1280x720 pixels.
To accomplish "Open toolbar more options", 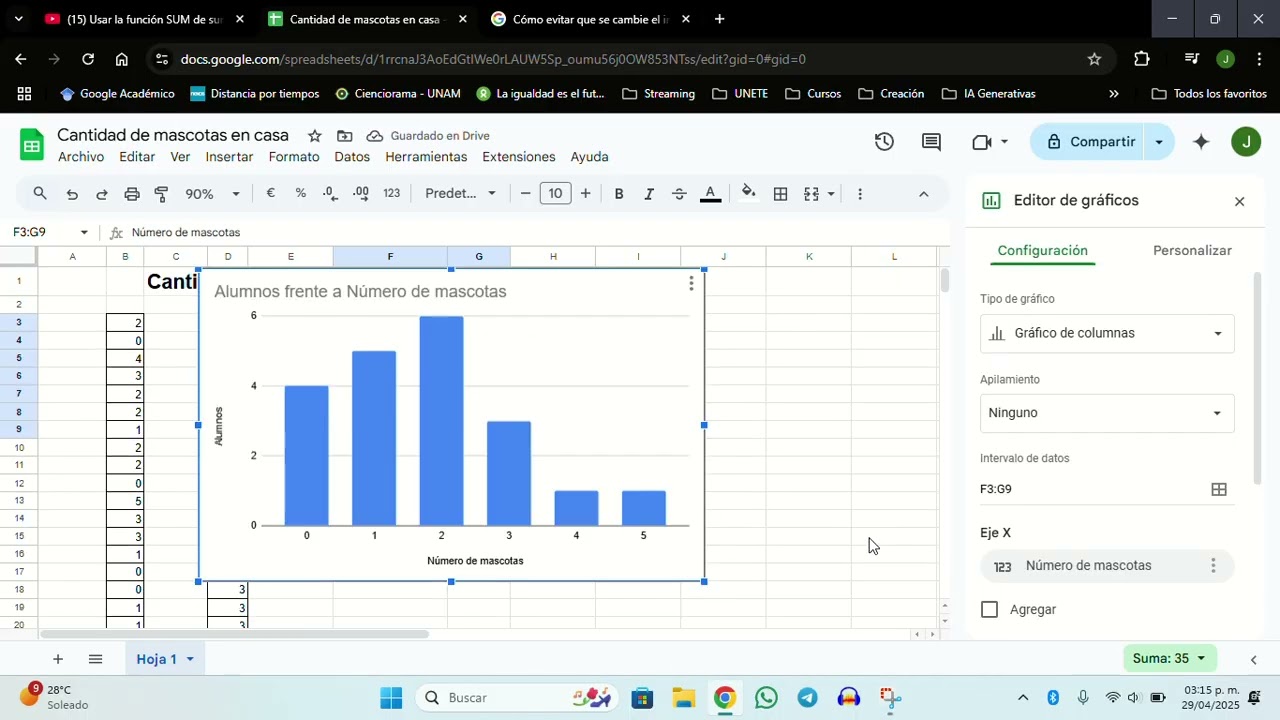I will 860,194.
